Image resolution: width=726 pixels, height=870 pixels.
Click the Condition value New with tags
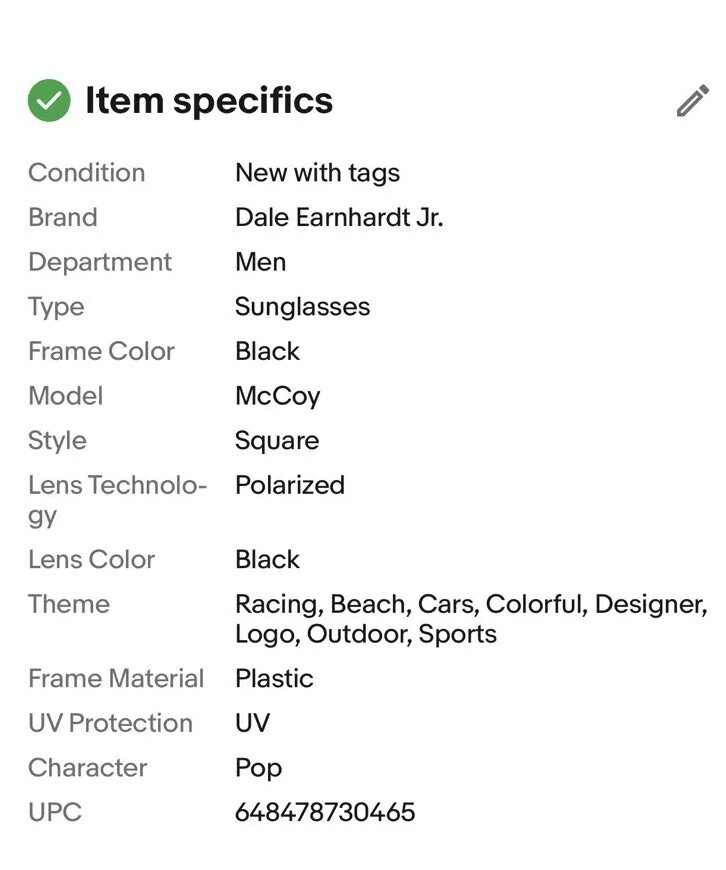pos(317,173)
